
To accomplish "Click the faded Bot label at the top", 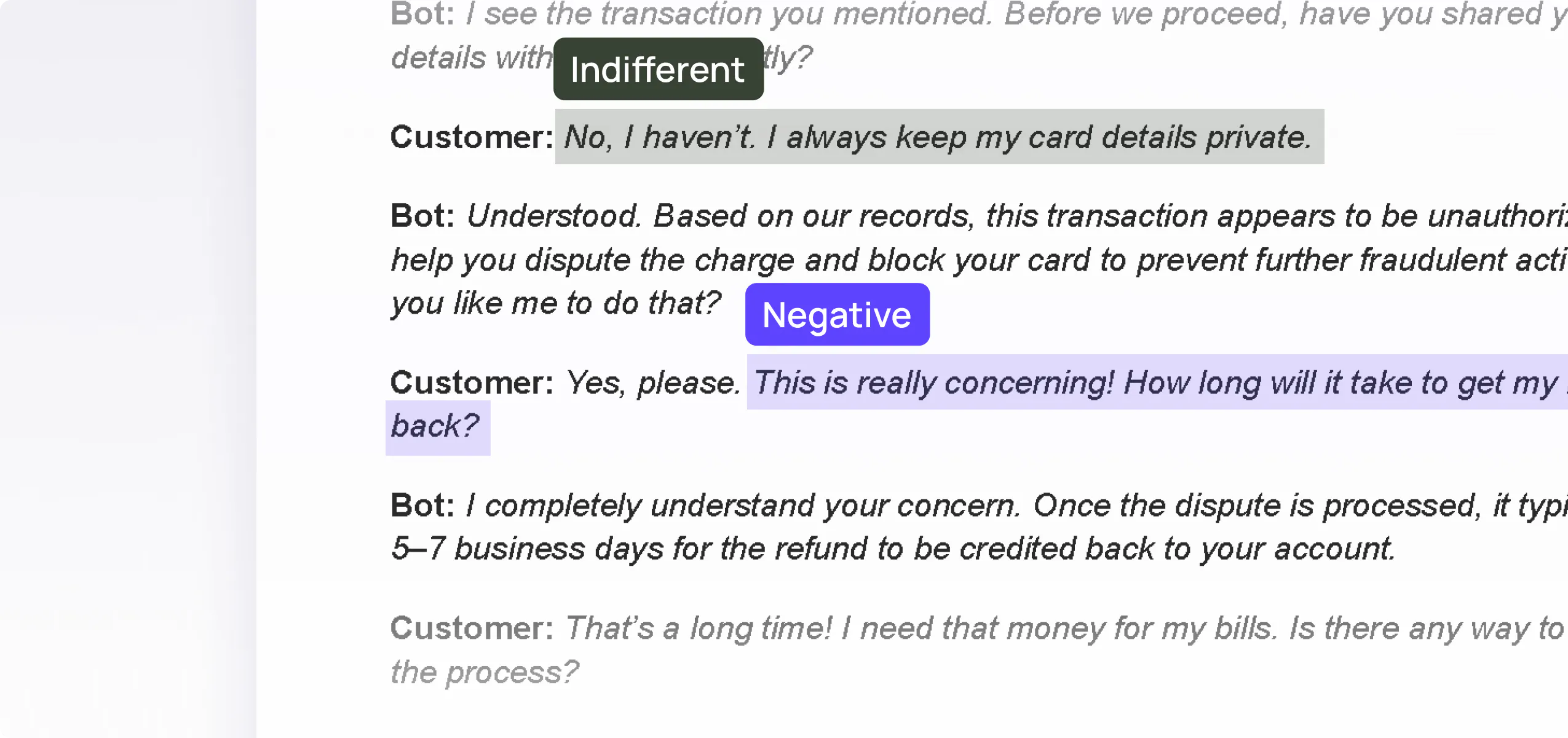I will (x=422, y=14).
